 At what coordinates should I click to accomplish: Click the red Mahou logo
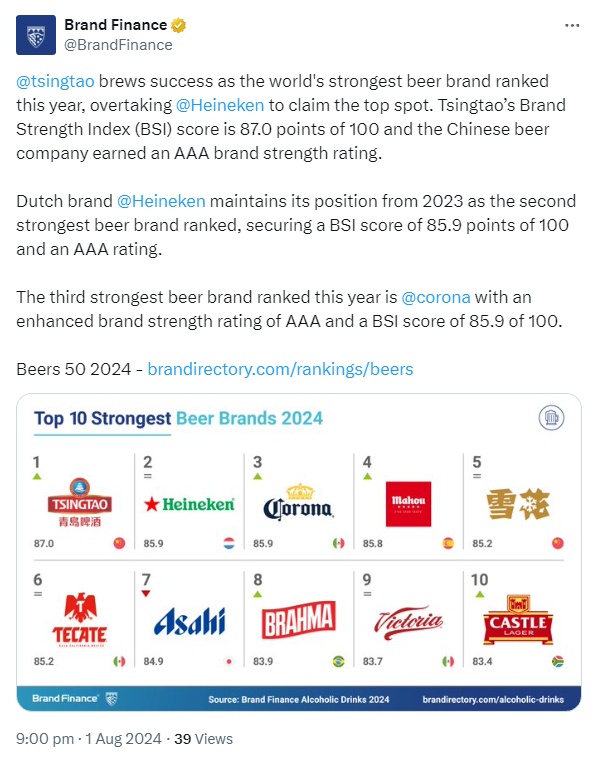pyautogui.click(x=408, y=504)
